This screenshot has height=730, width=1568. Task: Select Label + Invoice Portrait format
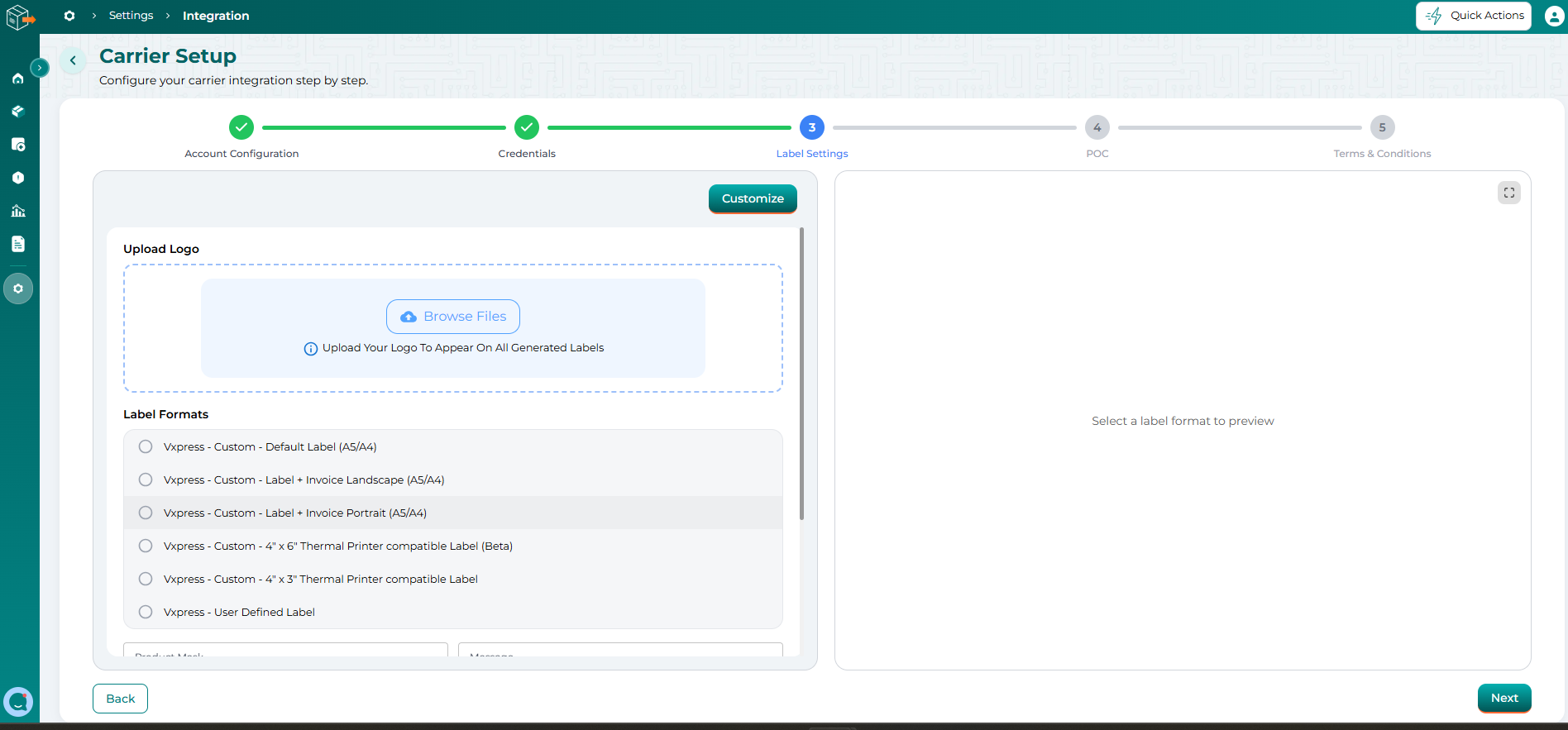(x=453, y=513)
